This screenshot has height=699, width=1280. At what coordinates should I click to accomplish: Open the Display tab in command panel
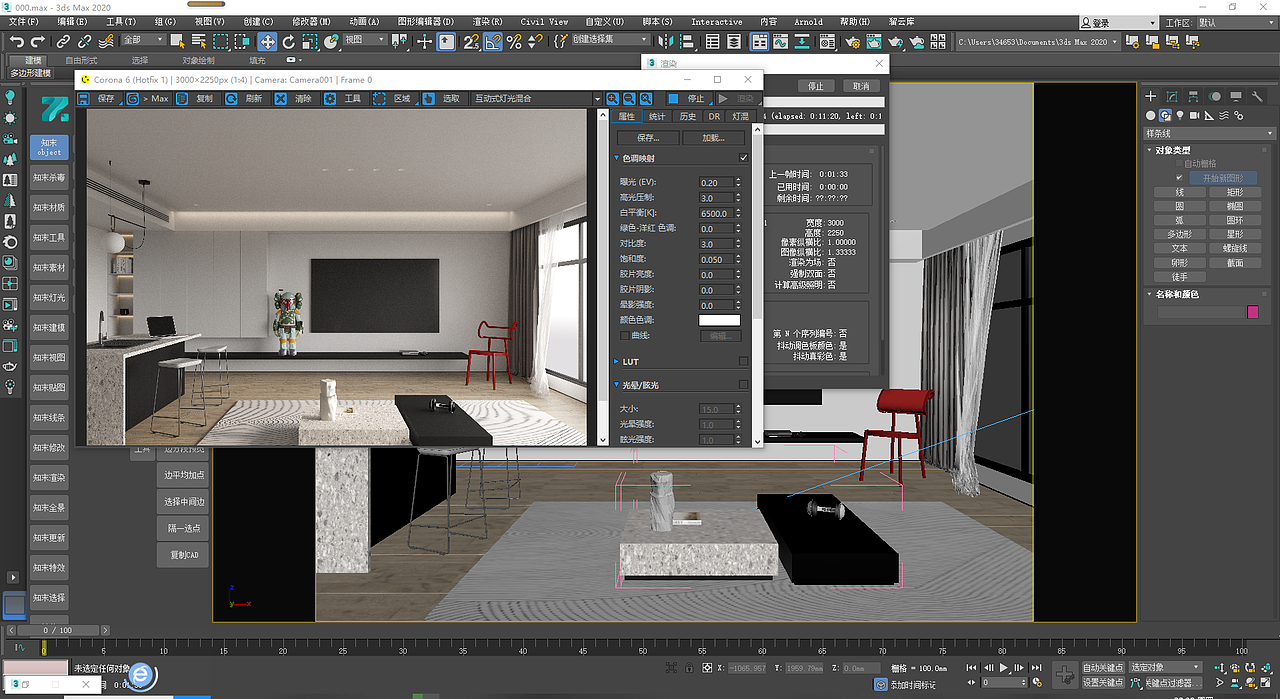[x=1236, y=96]
